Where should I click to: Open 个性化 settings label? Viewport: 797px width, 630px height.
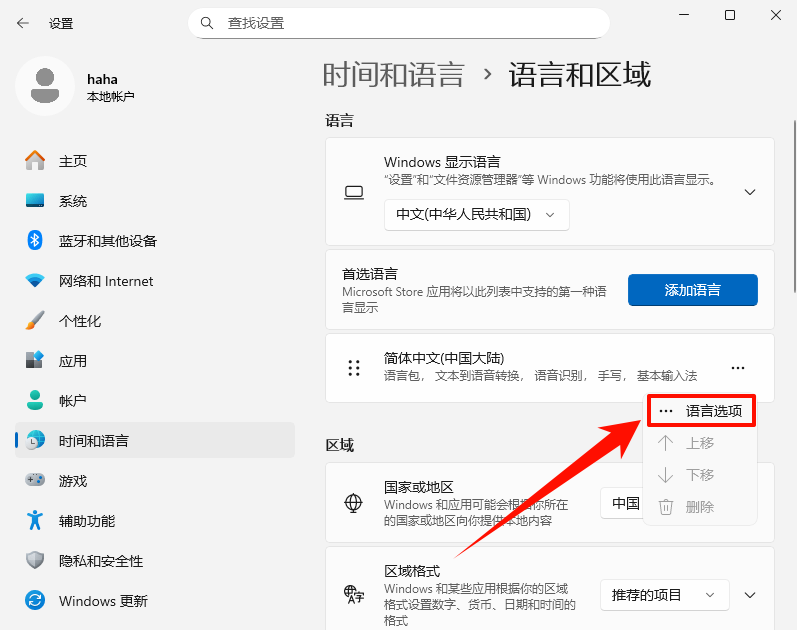80,321
